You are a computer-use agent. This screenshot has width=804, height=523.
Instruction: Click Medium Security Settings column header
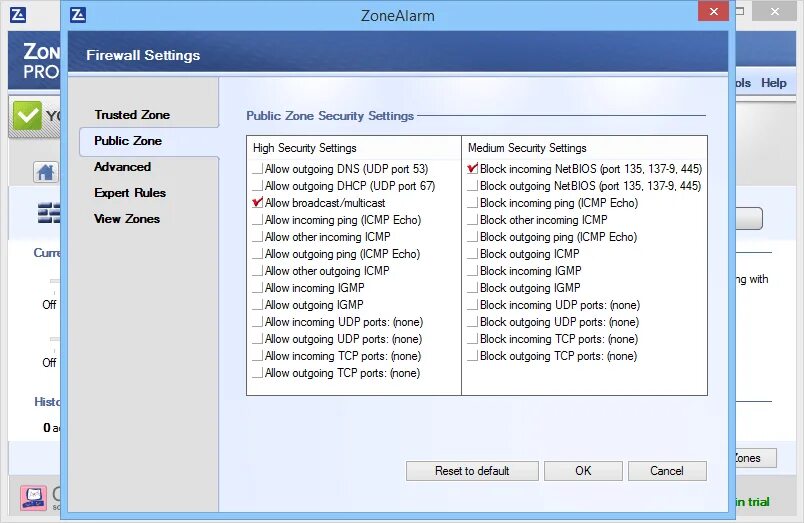(x=527, y=148)
